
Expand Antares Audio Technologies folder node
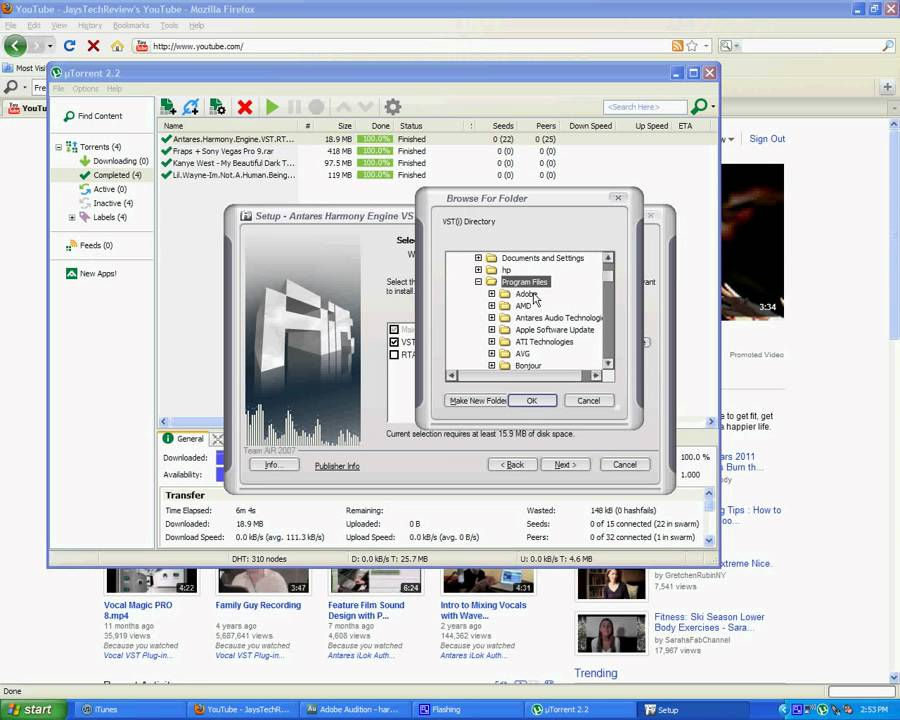(492, 318)
